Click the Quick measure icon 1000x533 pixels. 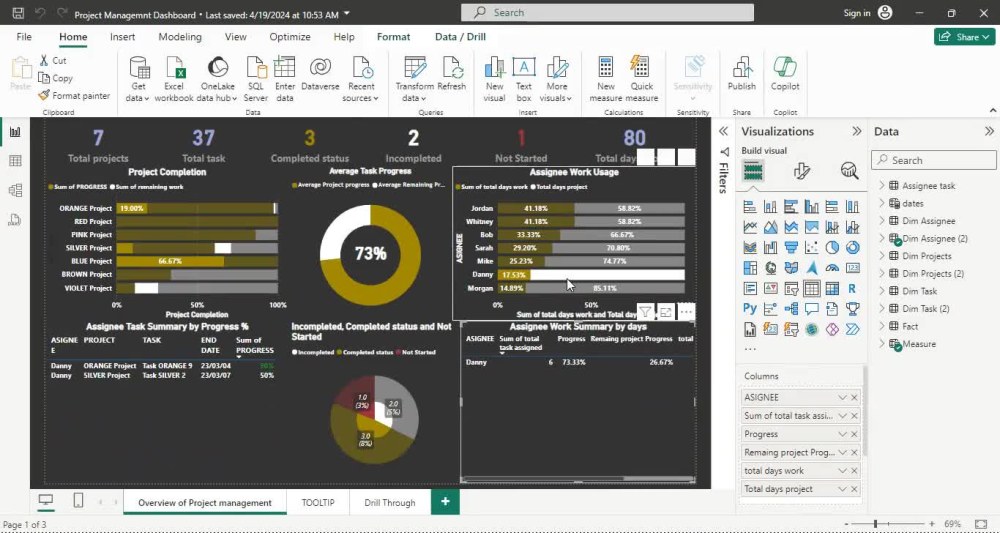coord(640,68)
